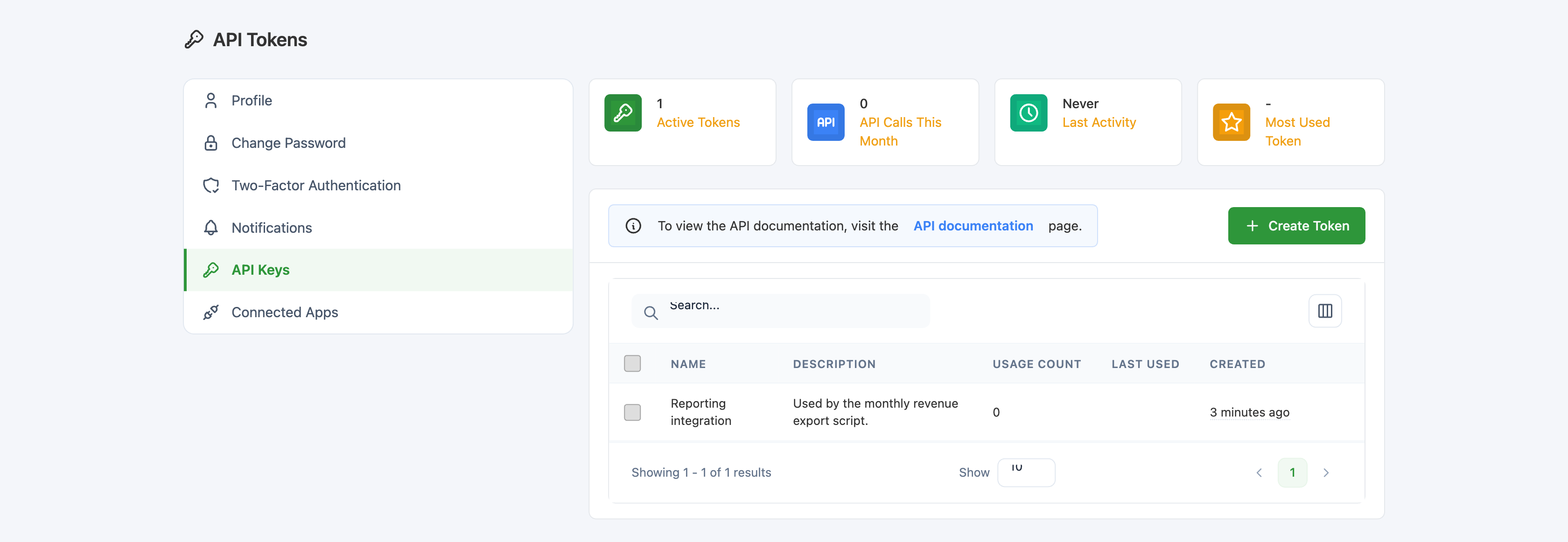Go to next page chevron
This screenshot has height=542, width=1568.
[x=1326, y=473]
